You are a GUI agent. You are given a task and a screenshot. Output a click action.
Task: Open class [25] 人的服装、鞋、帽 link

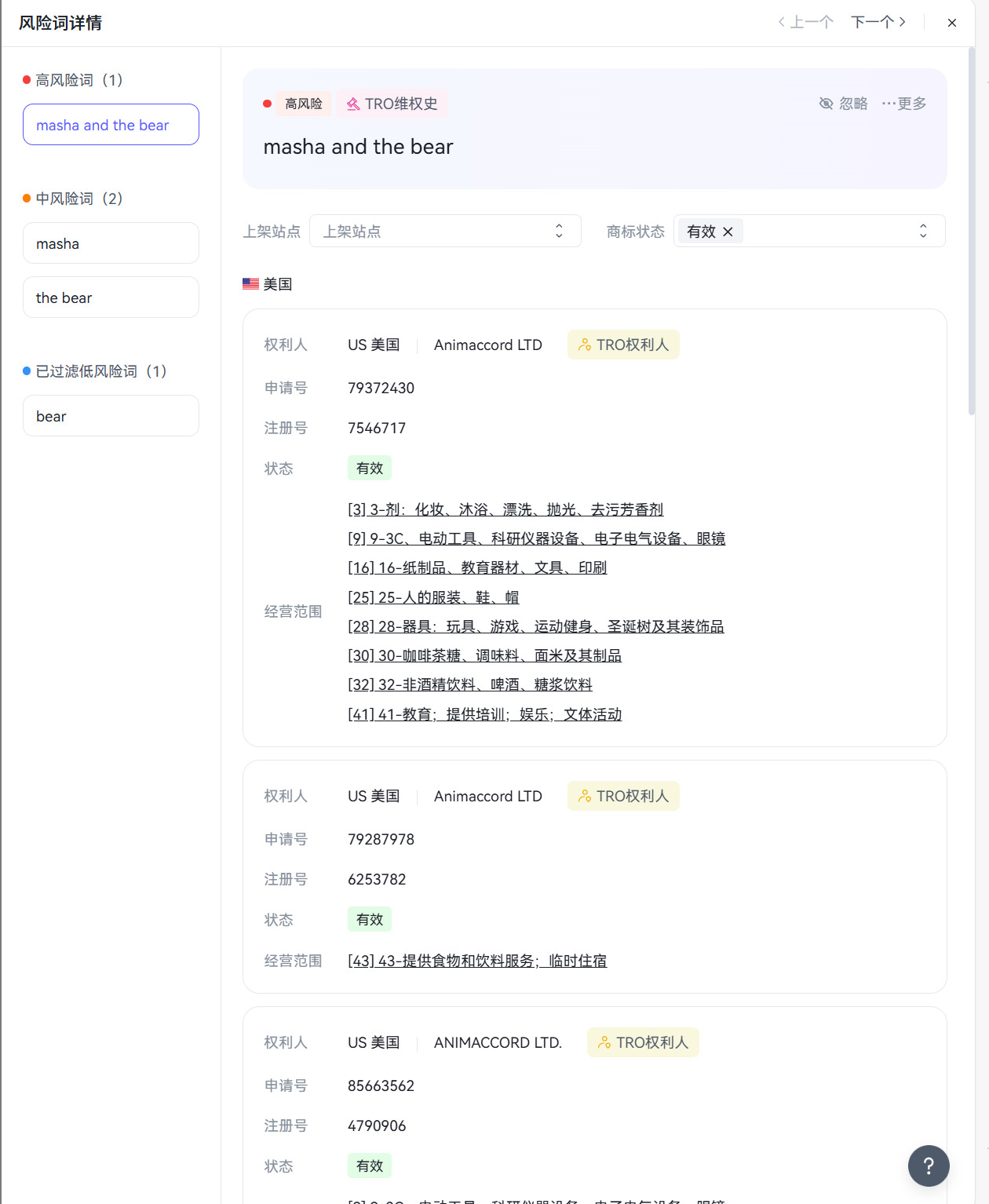433,597
